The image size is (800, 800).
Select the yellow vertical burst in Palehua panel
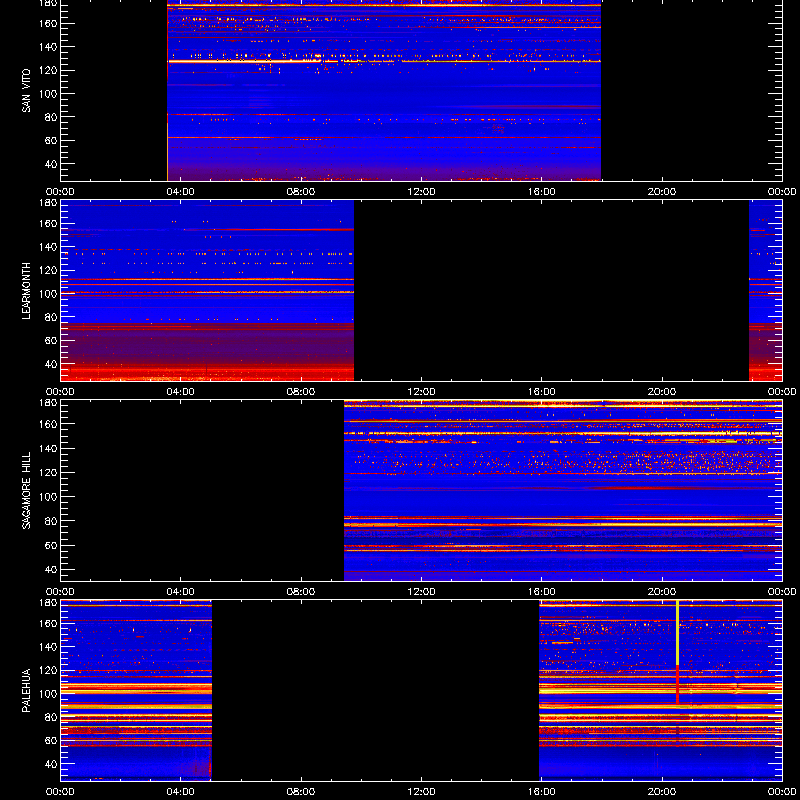click(677, 633)
